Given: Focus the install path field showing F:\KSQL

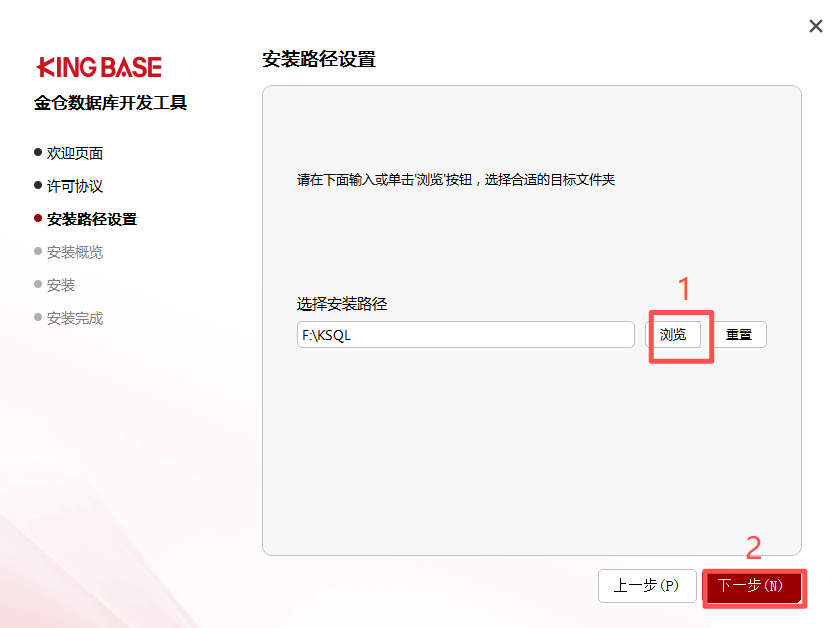Looking at the screenshot, I should 466,335.
